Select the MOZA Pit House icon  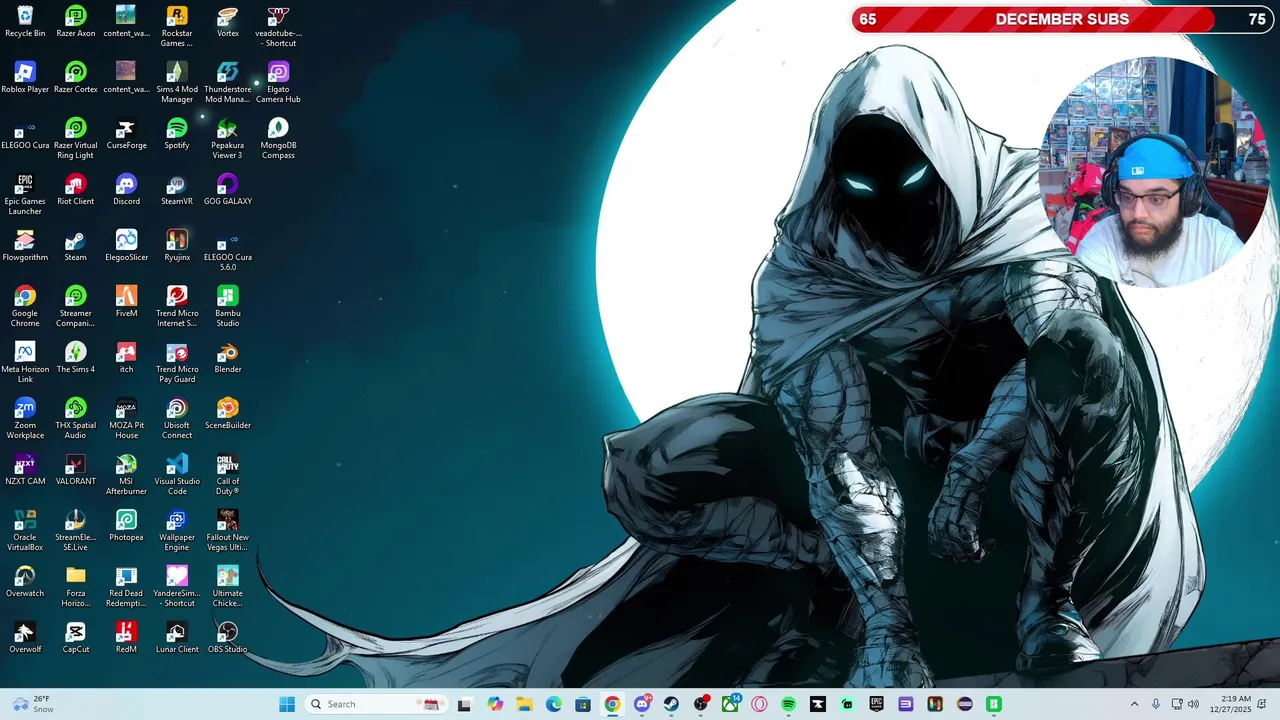click(x=126, y=419)
